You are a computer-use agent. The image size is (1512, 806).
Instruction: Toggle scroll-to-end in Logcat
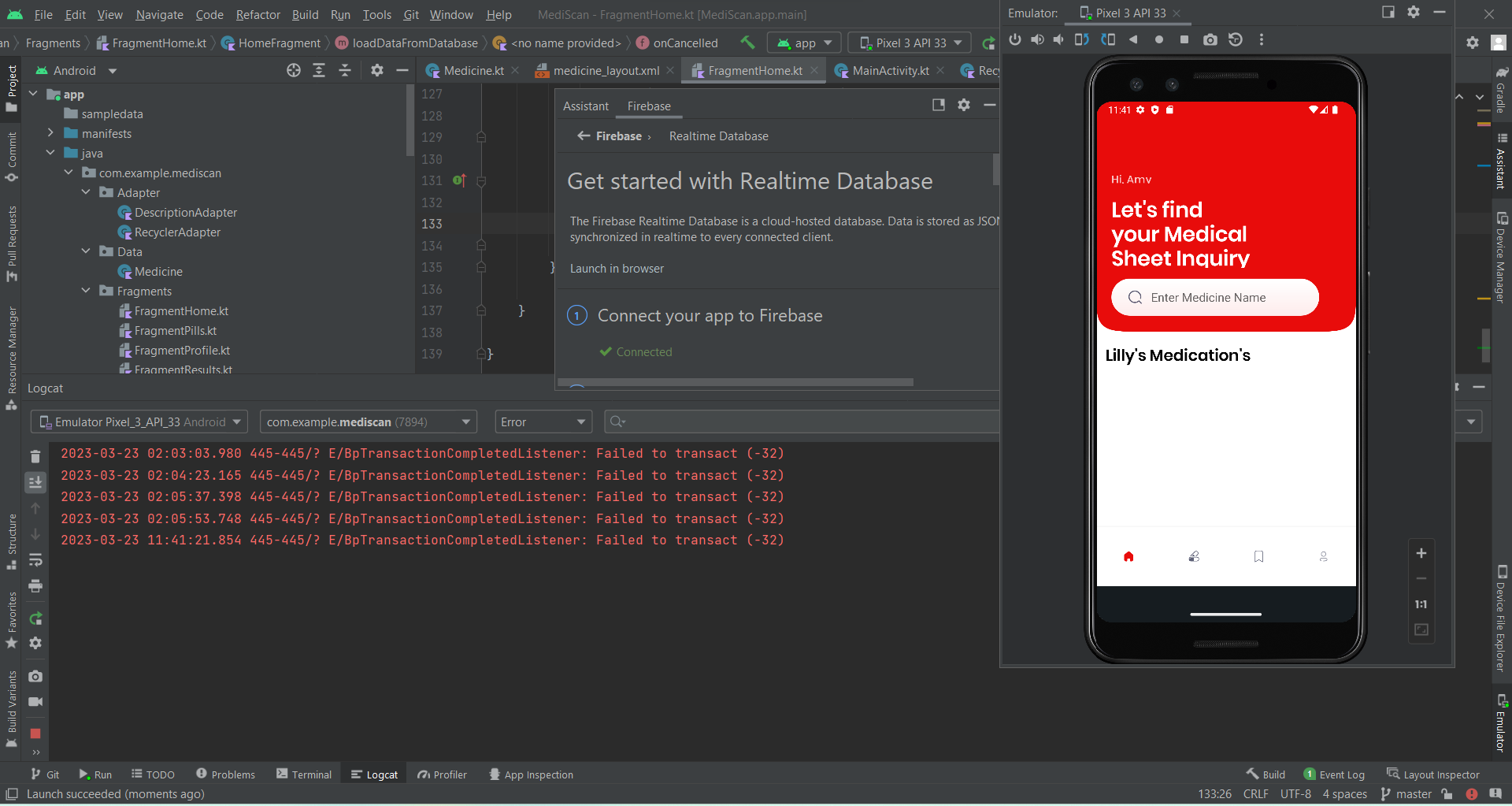[x=35, y=481]
